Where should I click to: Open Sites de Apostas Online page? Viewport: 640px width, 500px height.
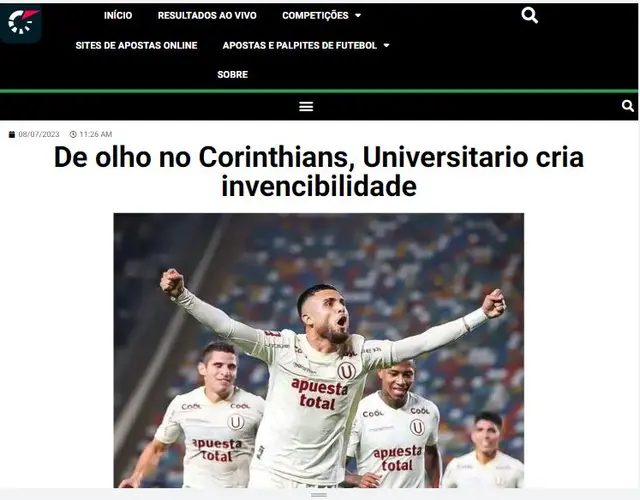pos(136,45)
